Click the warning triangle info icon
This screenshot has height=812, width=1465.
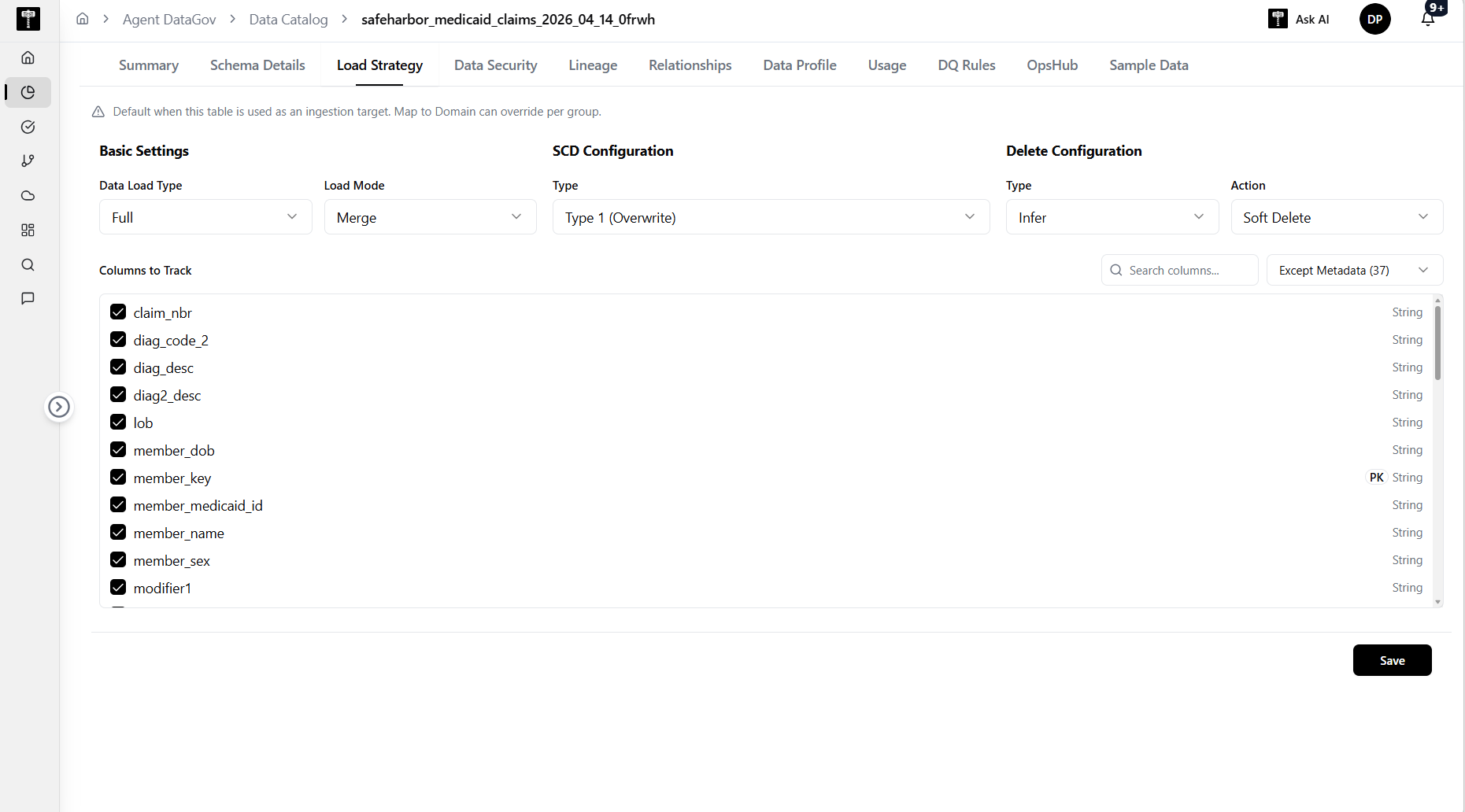click(98, 112)
